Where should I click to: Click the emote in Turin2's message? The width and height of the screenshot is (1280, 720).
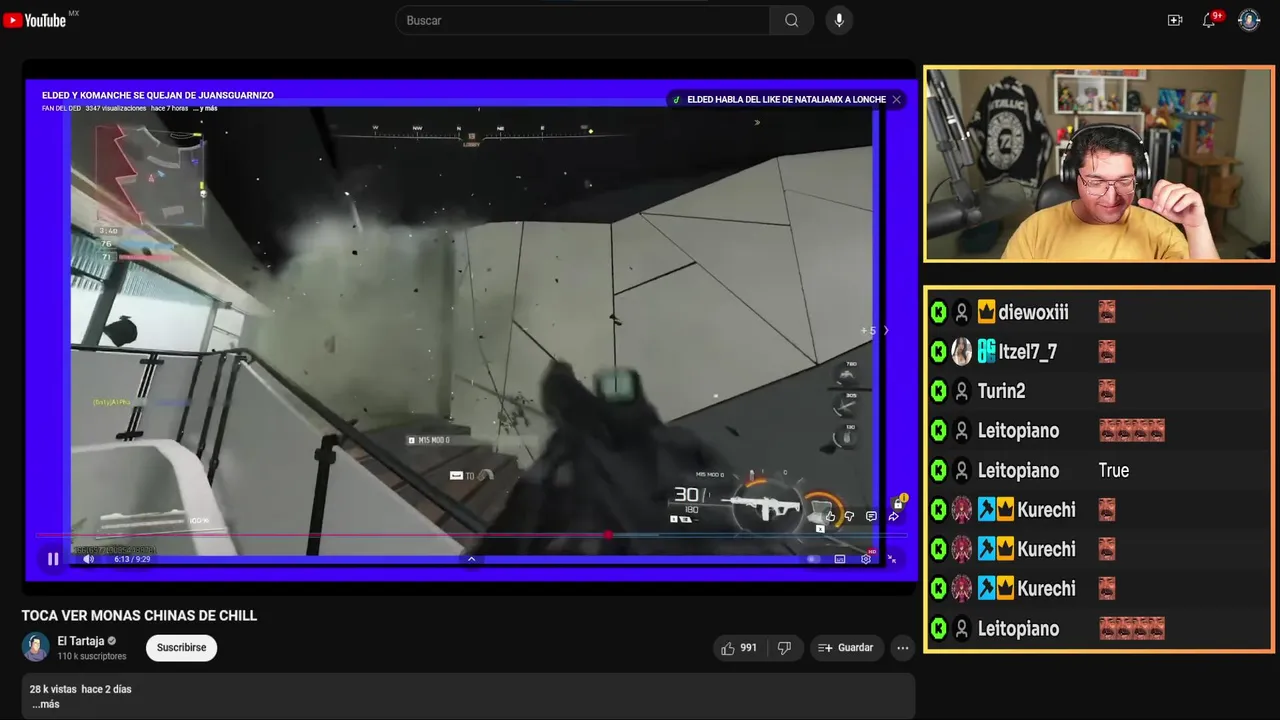[x=1106, y=391]
